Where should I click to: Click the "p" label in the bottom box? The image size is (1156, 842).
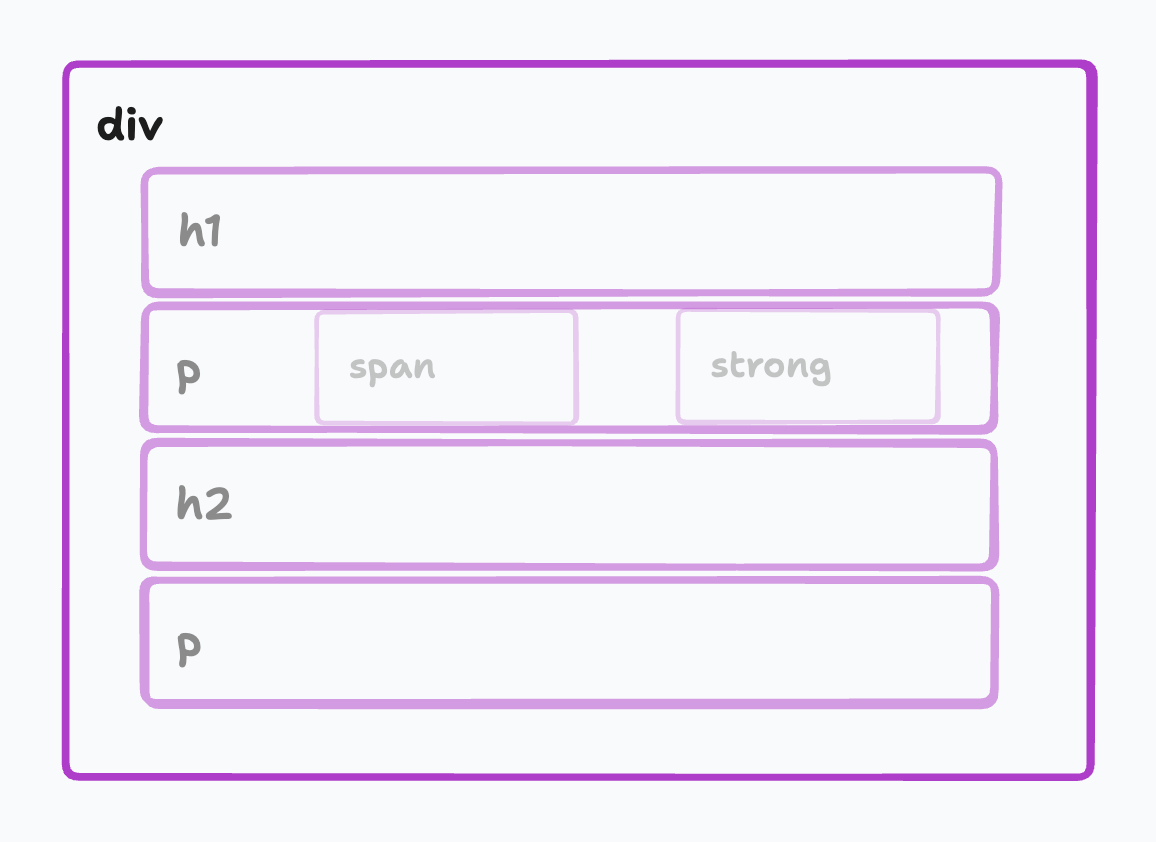189,649
